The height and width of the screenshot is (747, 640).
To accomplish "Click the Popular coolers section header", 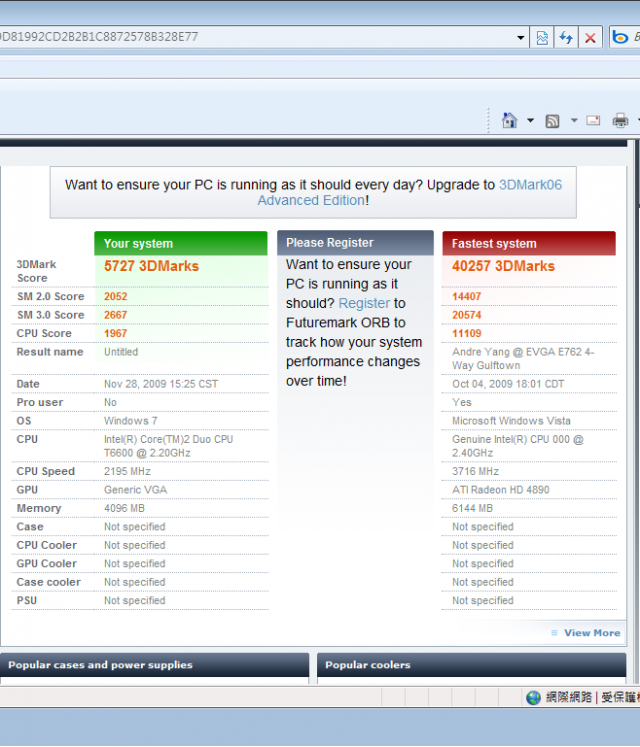I will (x=471, y=665).
